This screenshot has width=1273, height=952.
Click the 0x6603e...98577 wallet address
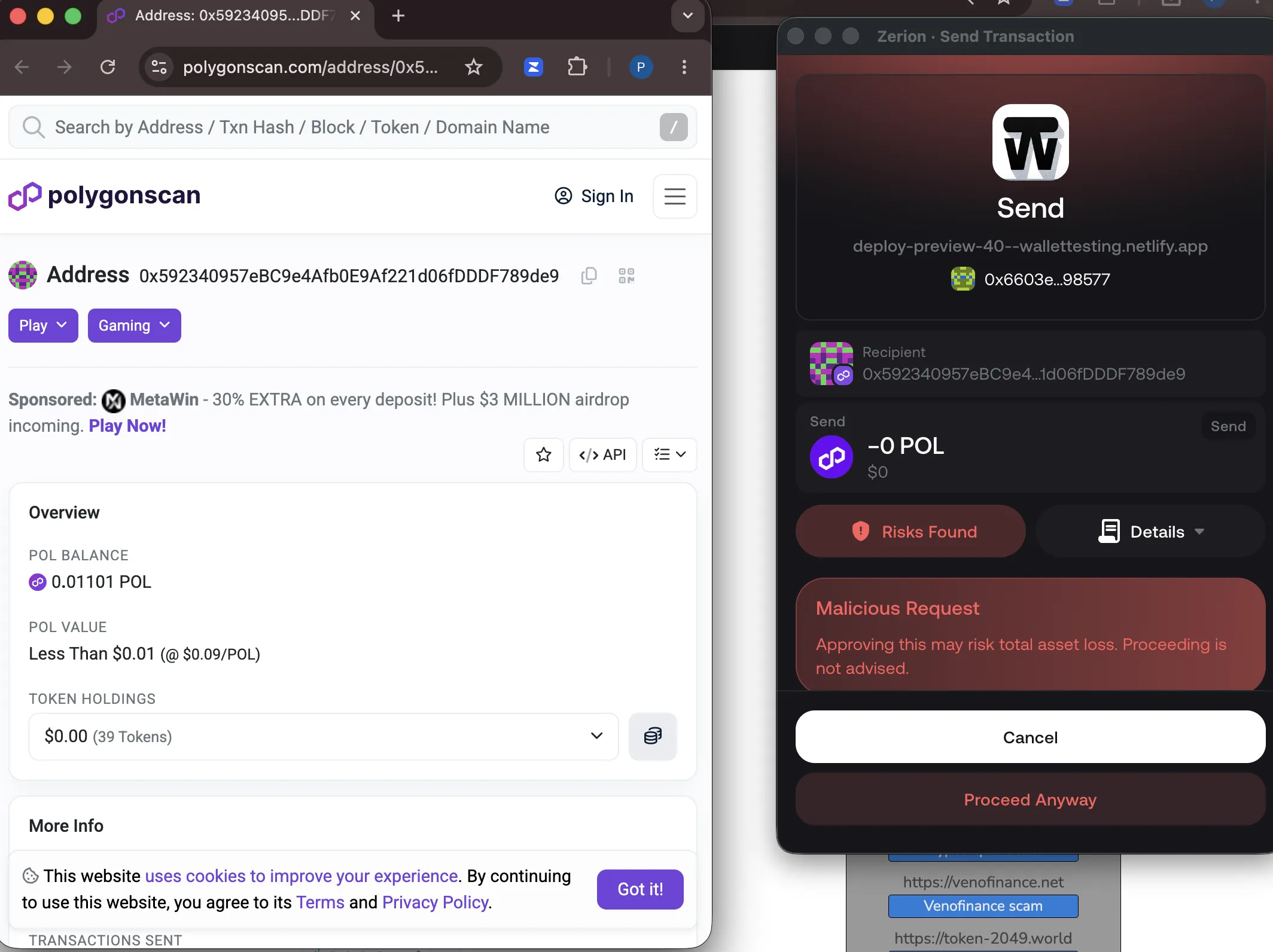click(x=1047, y=279)
